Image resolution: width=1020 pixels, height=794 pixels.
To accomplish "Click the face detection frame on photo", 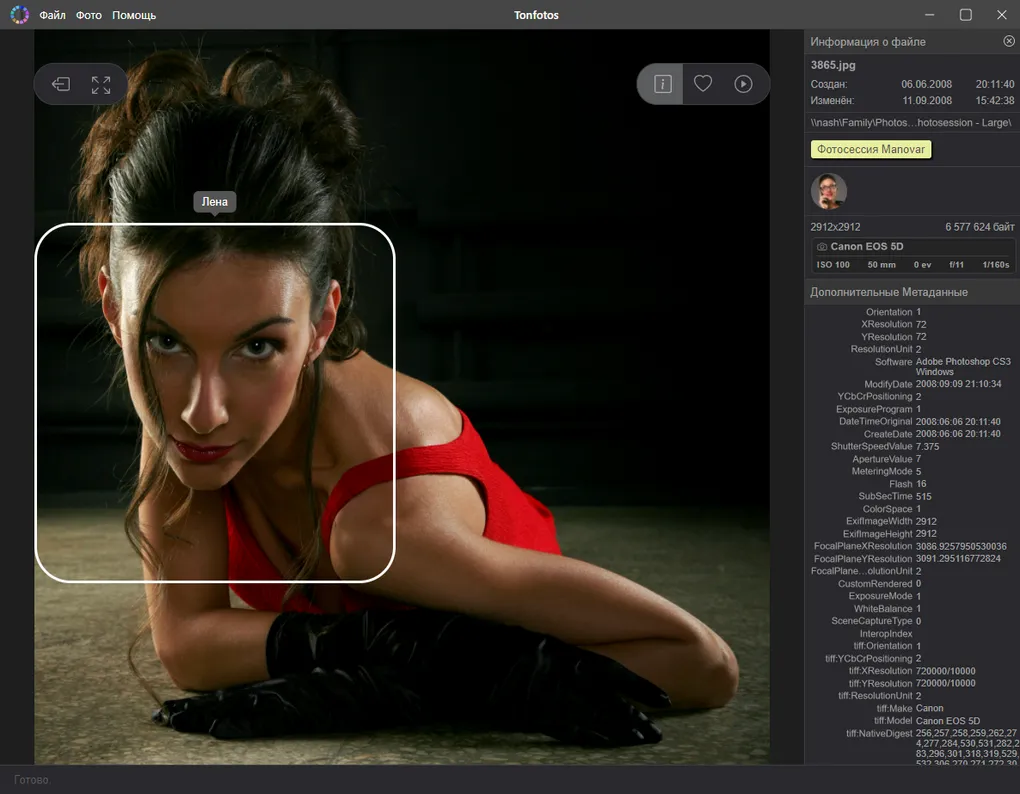I will [x=215, y=403].
